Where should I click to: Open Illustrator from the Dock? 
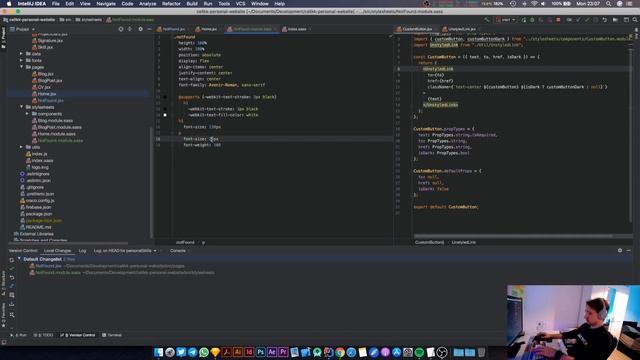pyautogui.click(x=238, y=352)
